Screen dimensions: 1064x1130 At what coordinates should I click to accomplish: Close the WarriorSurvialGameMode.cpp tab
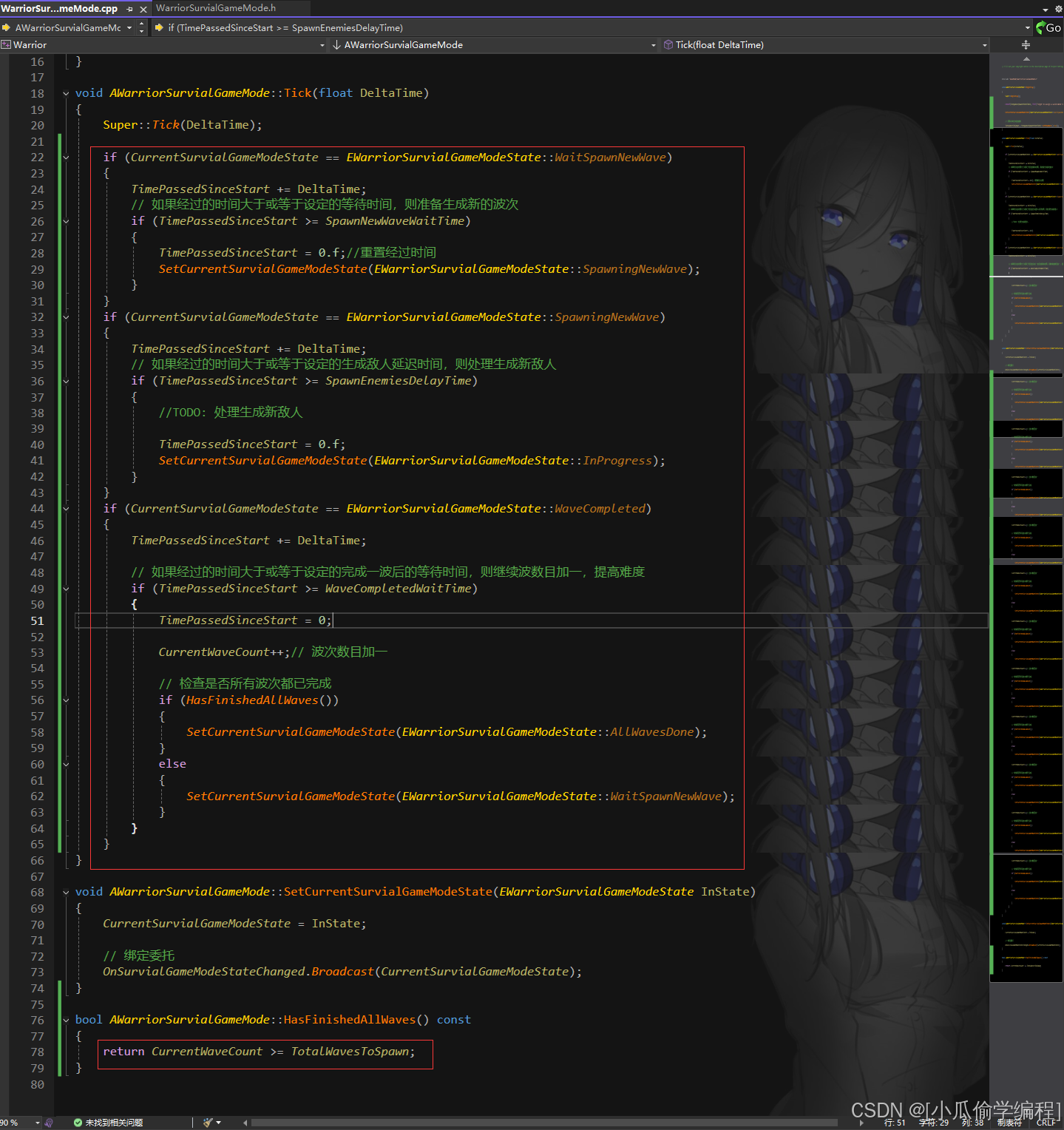(x=143, y=9)
